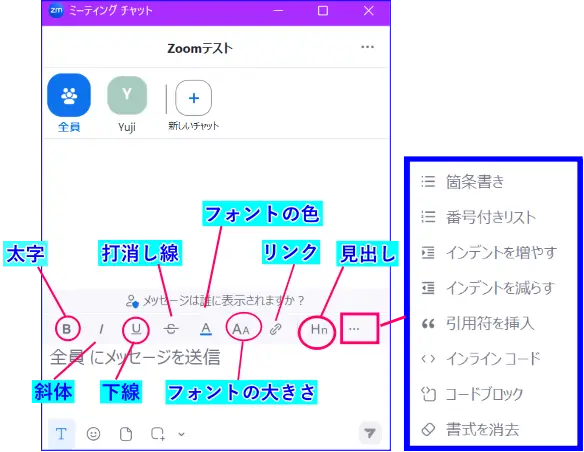Image resolution: width=584 pixels, height=452 pixels.
Task: Click the Zoom zm logo in title bar
Action: tap(56, 10)
